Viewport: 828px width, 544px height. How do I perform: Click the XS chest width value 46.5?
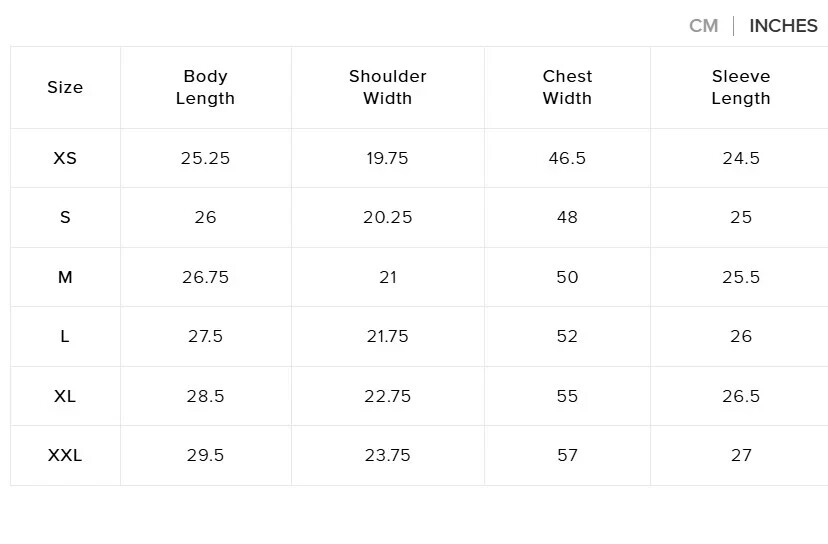click(567, 158)
